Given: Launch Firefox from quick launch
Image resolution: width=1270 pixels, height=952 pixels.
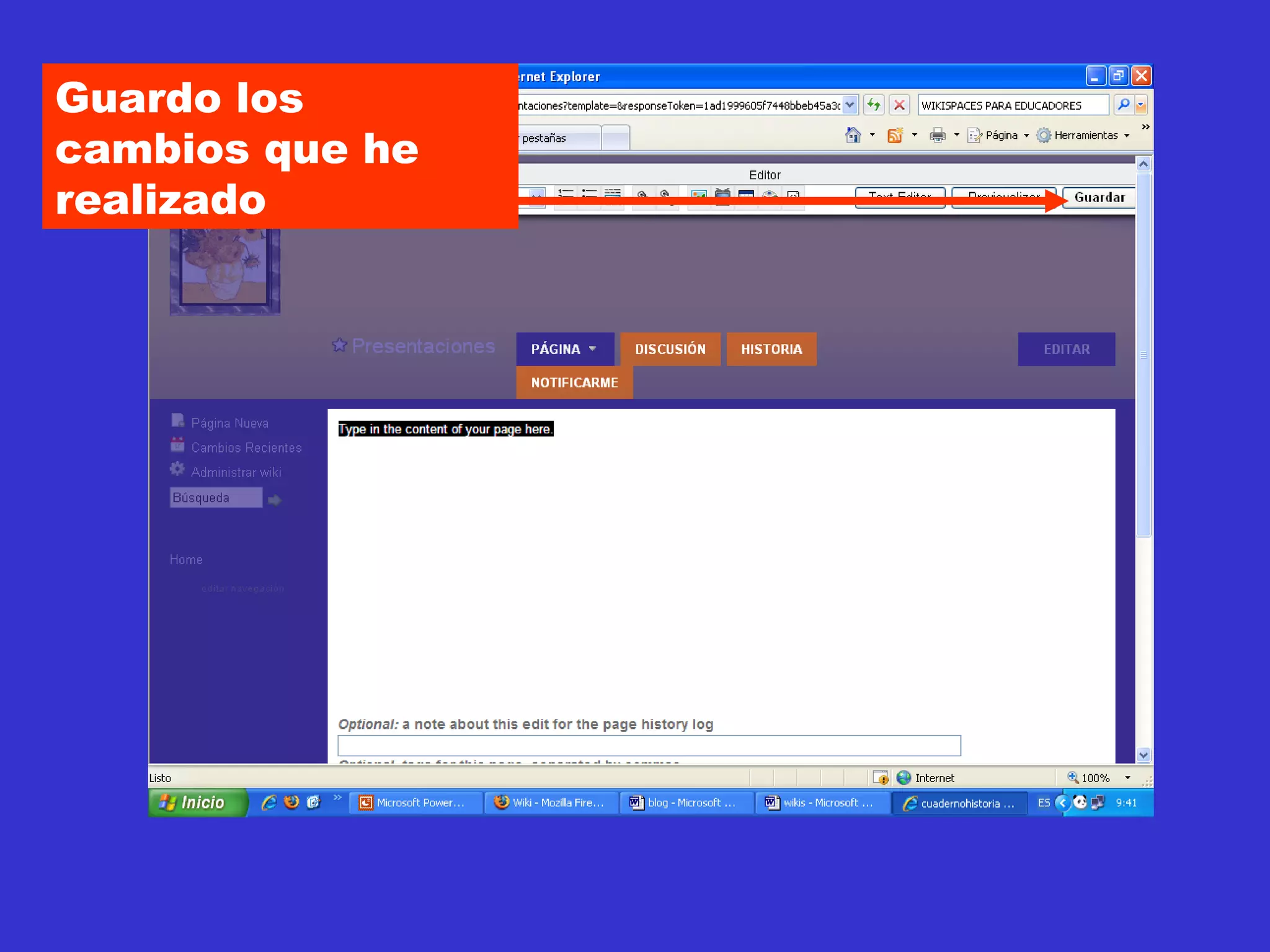Looking at the screenshot, I should tap(291, 802).
